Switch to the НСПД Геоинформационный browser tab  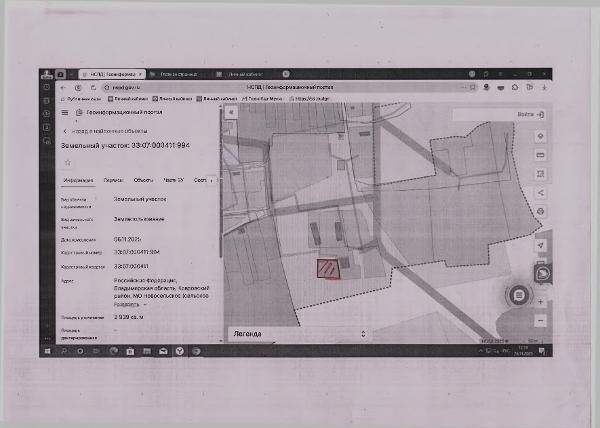pos(112,74)
